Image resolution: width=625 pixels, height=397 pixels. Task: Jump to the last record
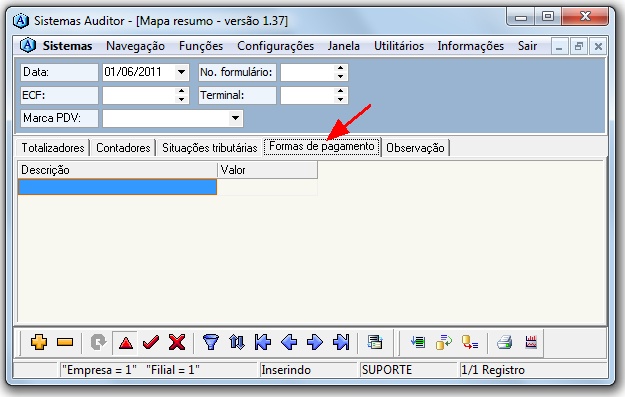[x=341, y=342]
